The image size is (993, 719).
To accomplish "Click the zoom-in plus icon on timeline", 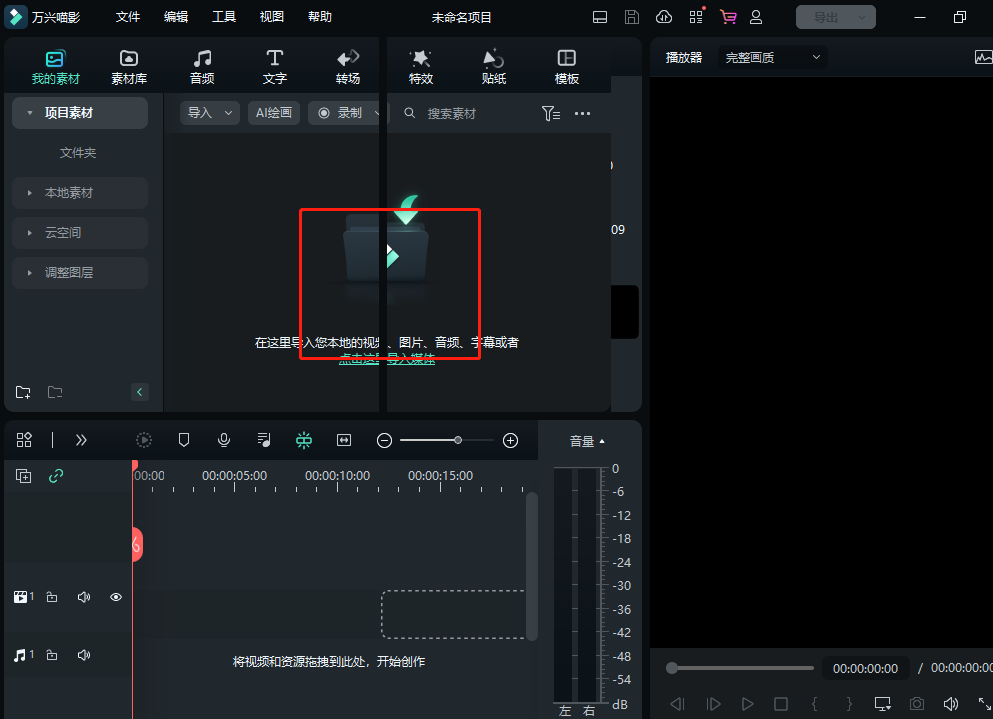I will [510, 440].
